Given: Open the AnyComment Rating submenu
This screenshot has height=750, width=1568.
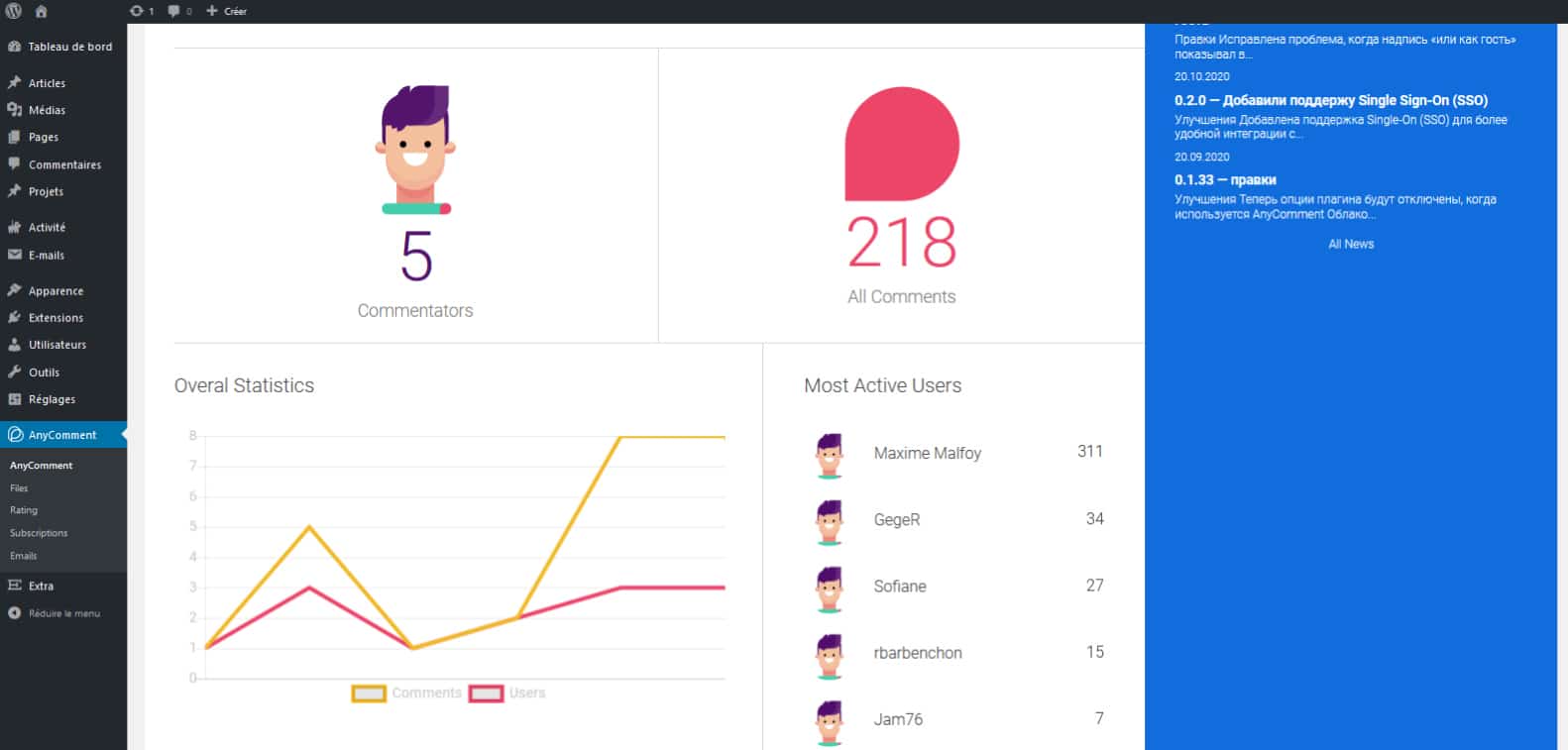Looking at the screenshot, I should tap(24, 510).
